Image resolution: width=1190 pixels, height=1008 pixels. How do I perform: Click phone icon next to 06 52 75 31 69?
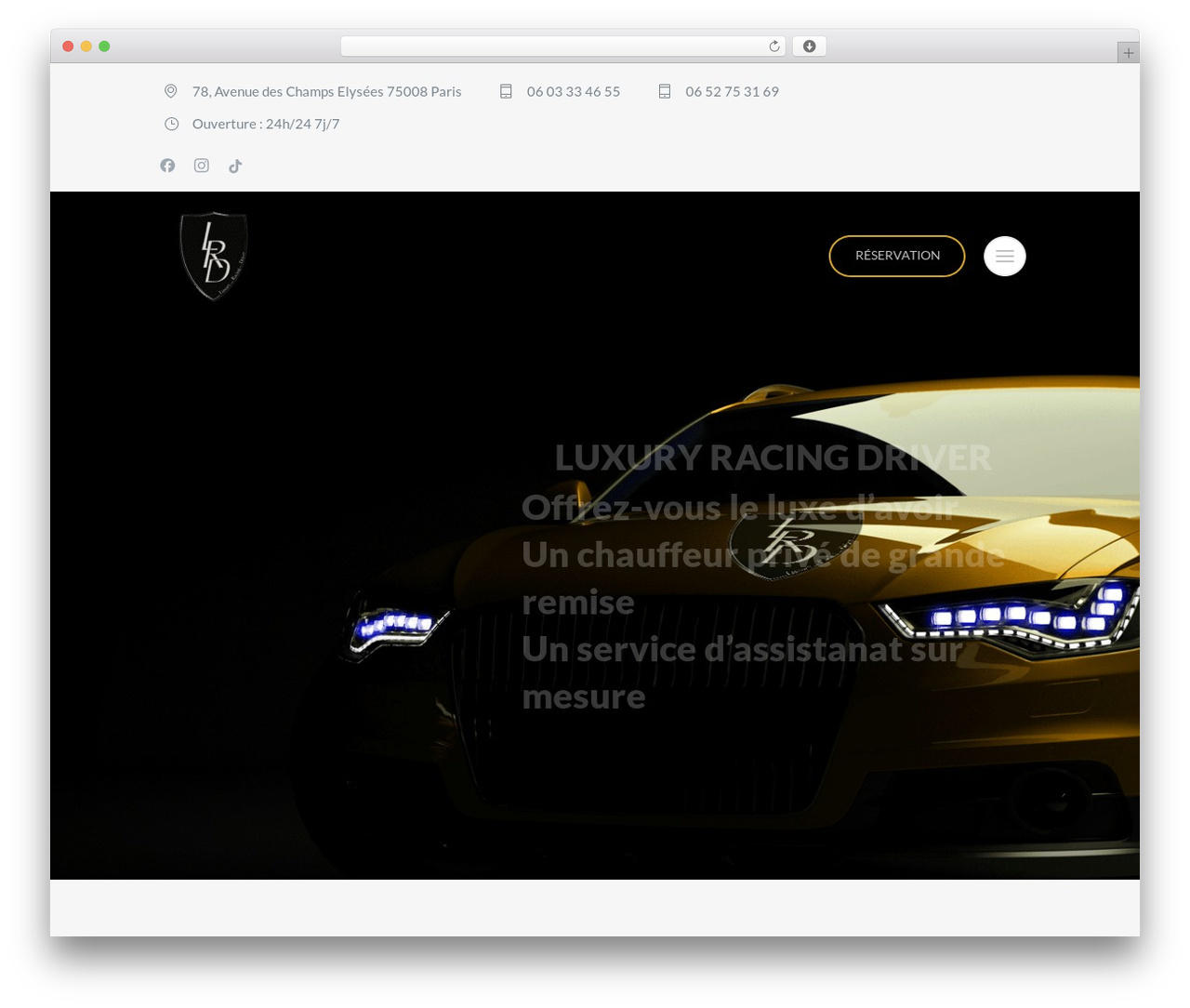pos(665,91)
